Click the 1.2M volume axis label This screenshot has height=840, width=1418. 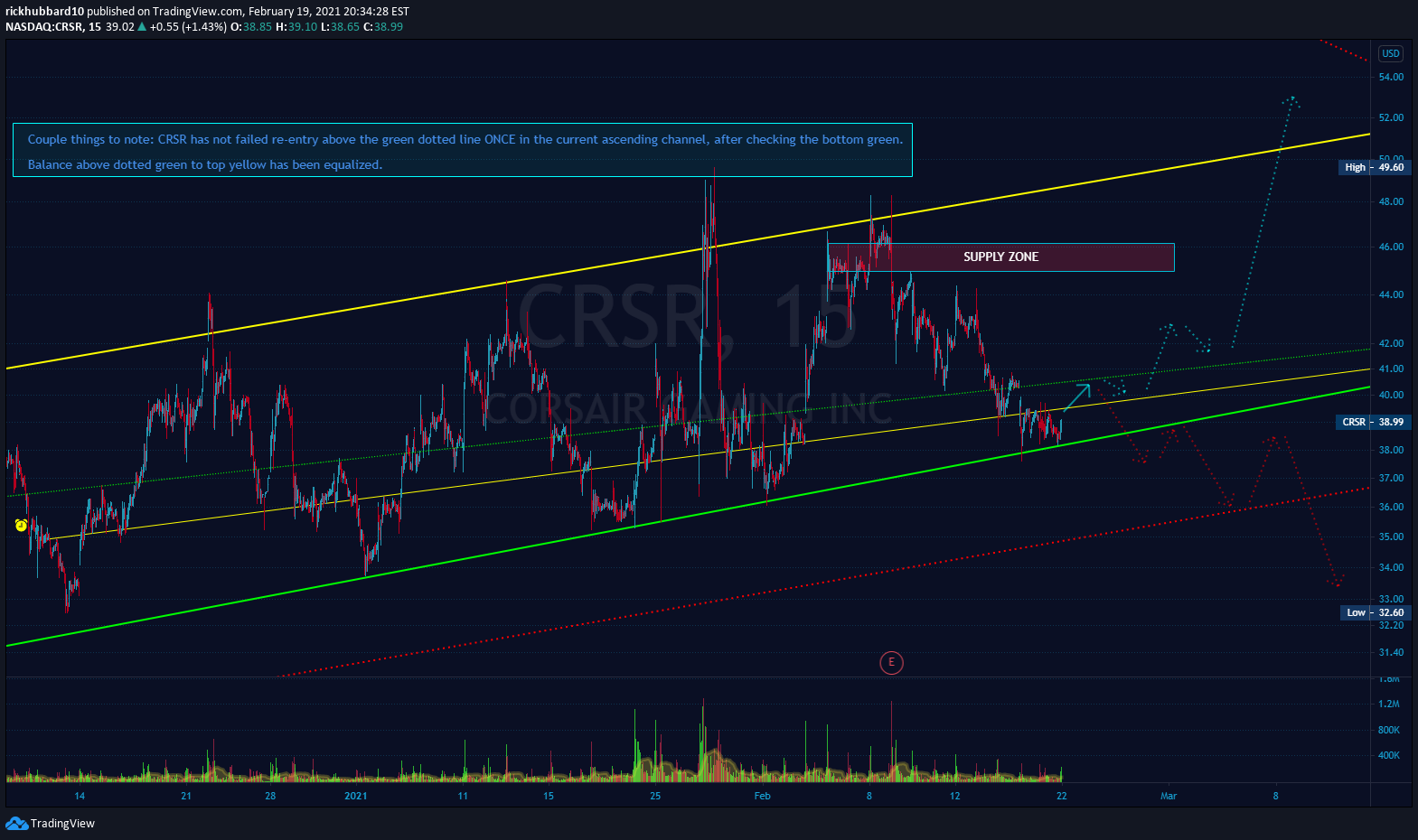point(1389,704)
